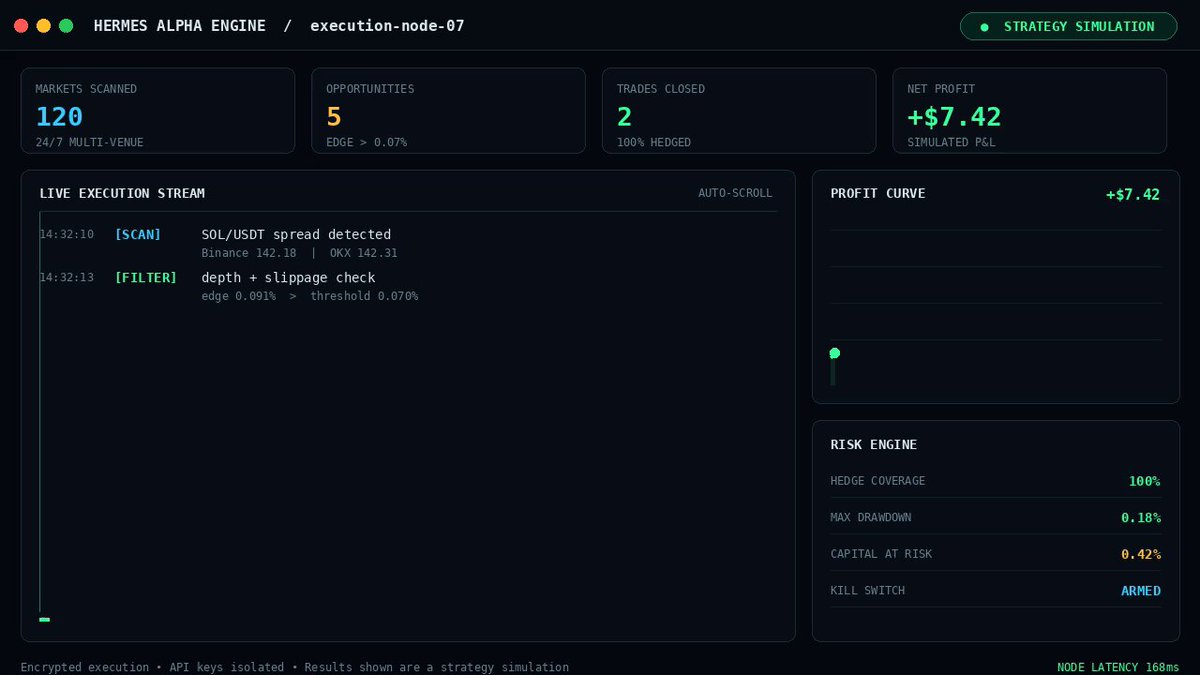Click the HEDGE COVERAGE 100% value

click(1145, 481)
